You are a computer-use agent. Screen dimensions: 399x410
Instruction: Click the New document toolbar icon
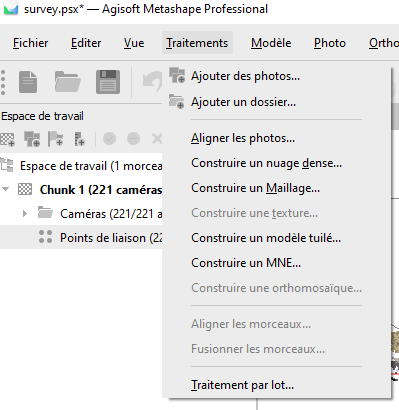(x=28, y=82)
